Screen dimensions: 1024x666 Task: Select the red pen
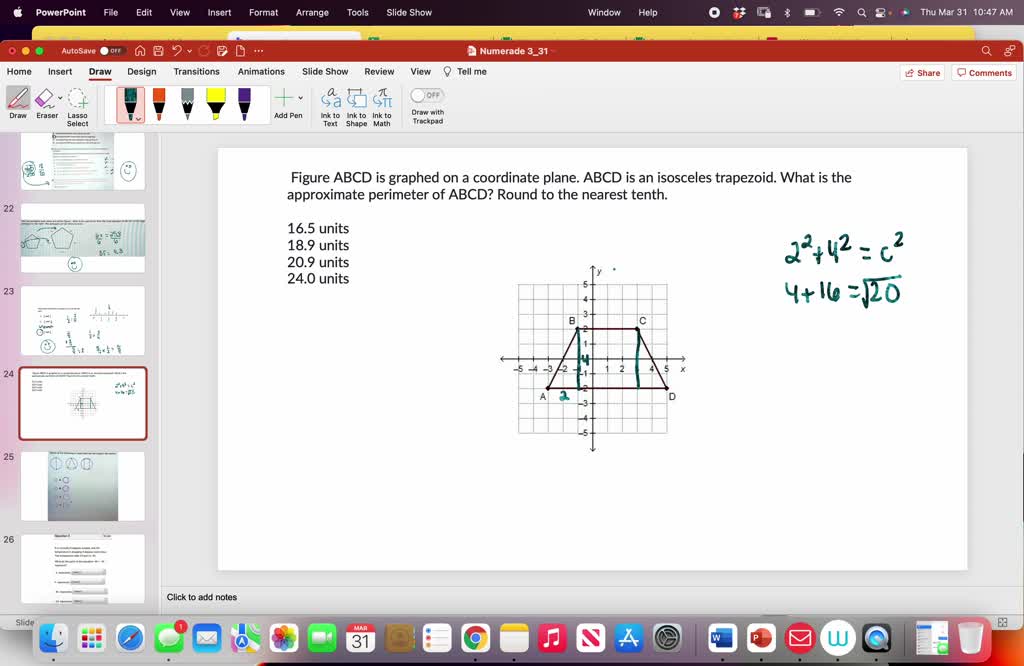(x=158, y=104)
